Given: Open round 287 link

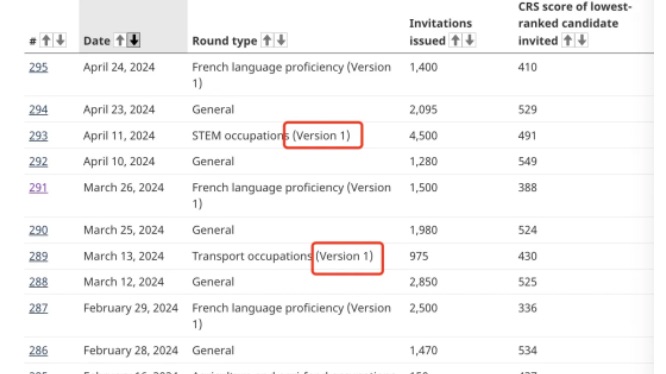Looking at the screenshot, I should tap(38, 308).
